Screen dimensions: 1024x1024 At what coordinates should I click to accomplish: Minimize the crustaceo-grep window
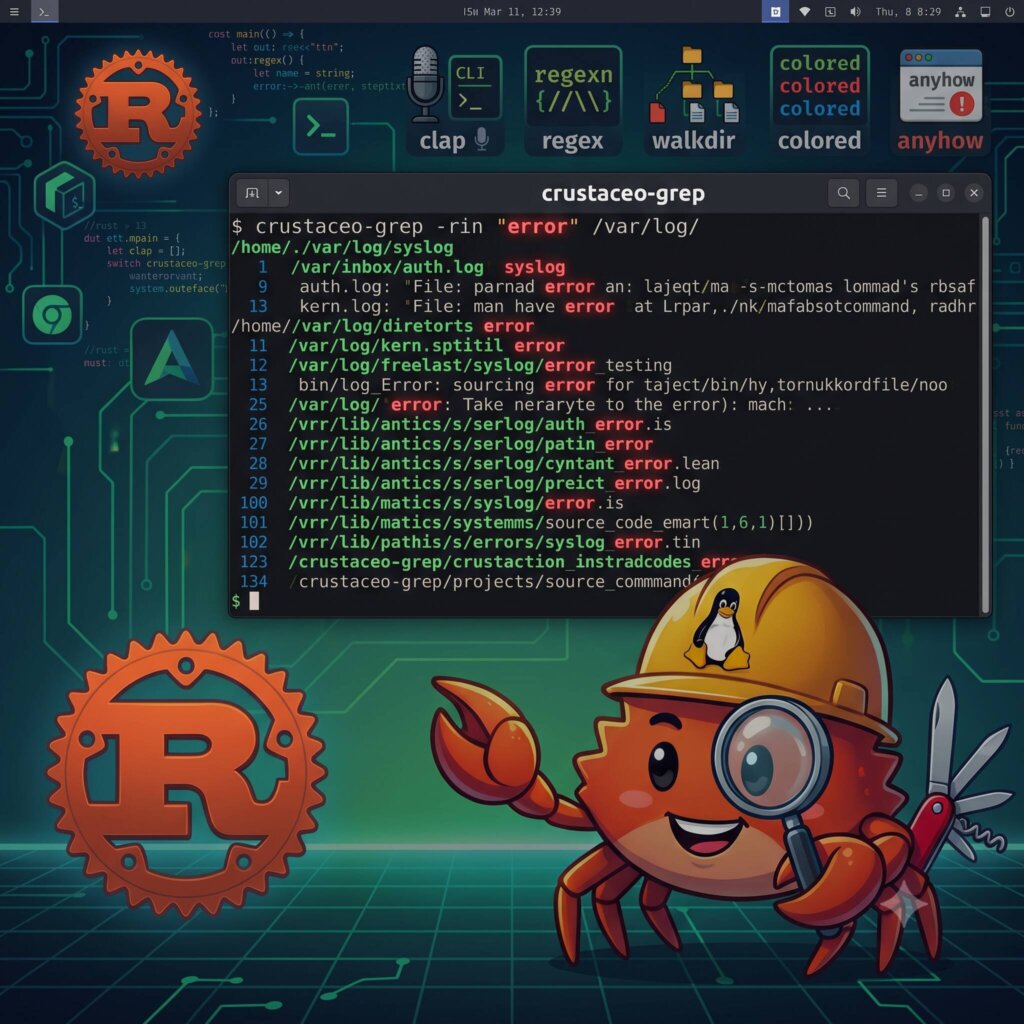click(x=918, y=193)
